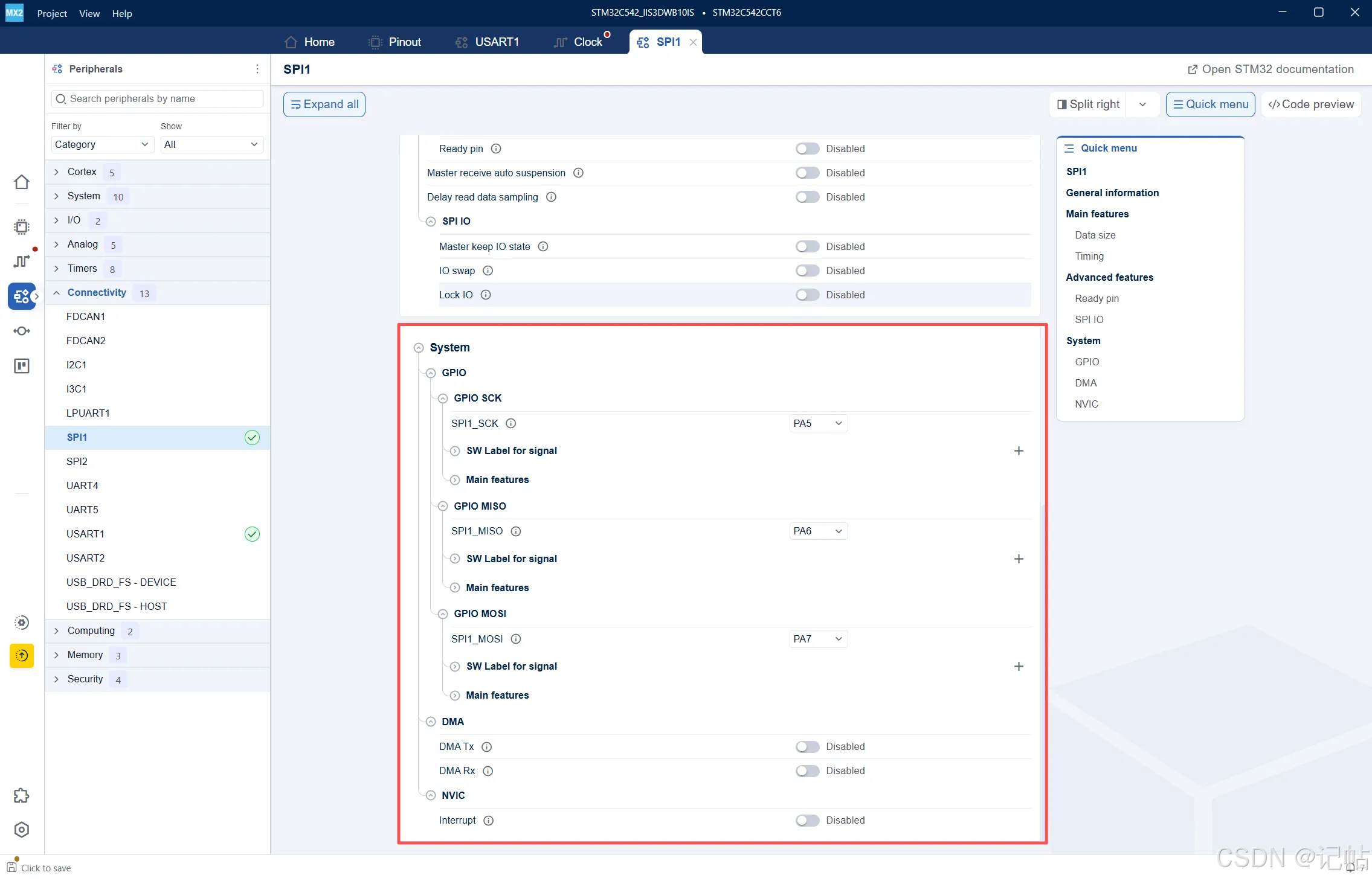Viewport: 1372px width, 881px height.
Task: Open the settings hexagon icon at sidebar bottom
Action: click(x=22, y=830)
